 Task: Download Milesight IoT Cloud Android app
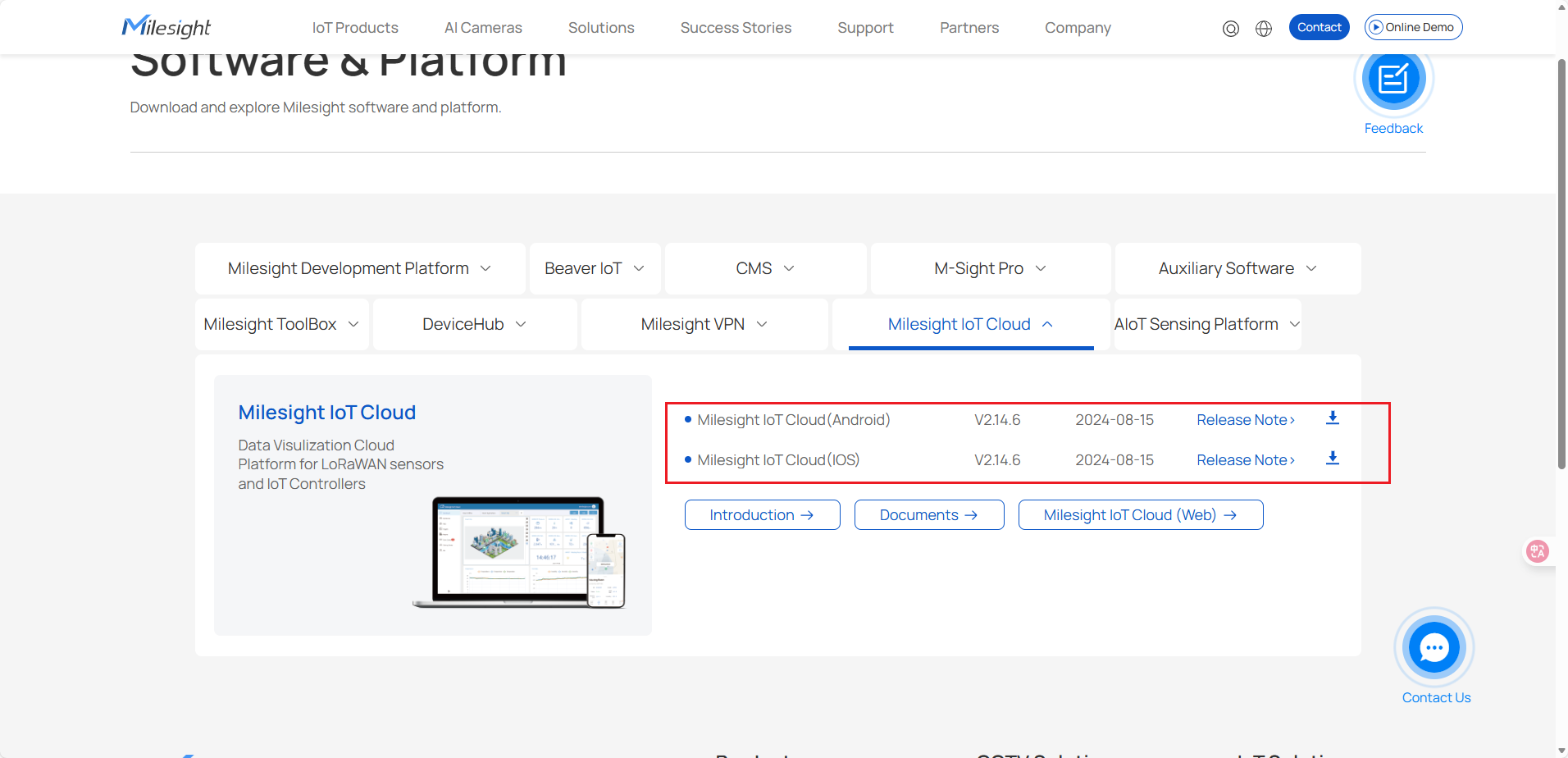click(x=1333, y=418)
